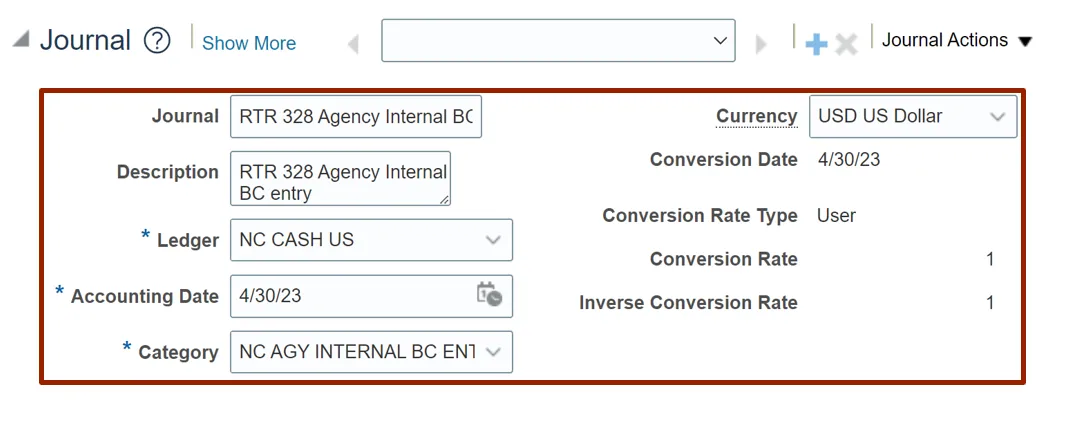
Task: Select the Conversion Rate Type value User
Action: (836, 215)
